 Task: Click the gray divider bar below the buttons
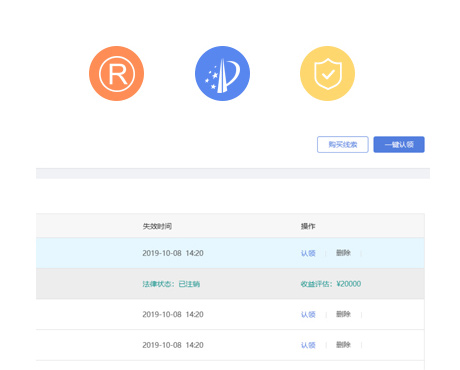(233, 173)
